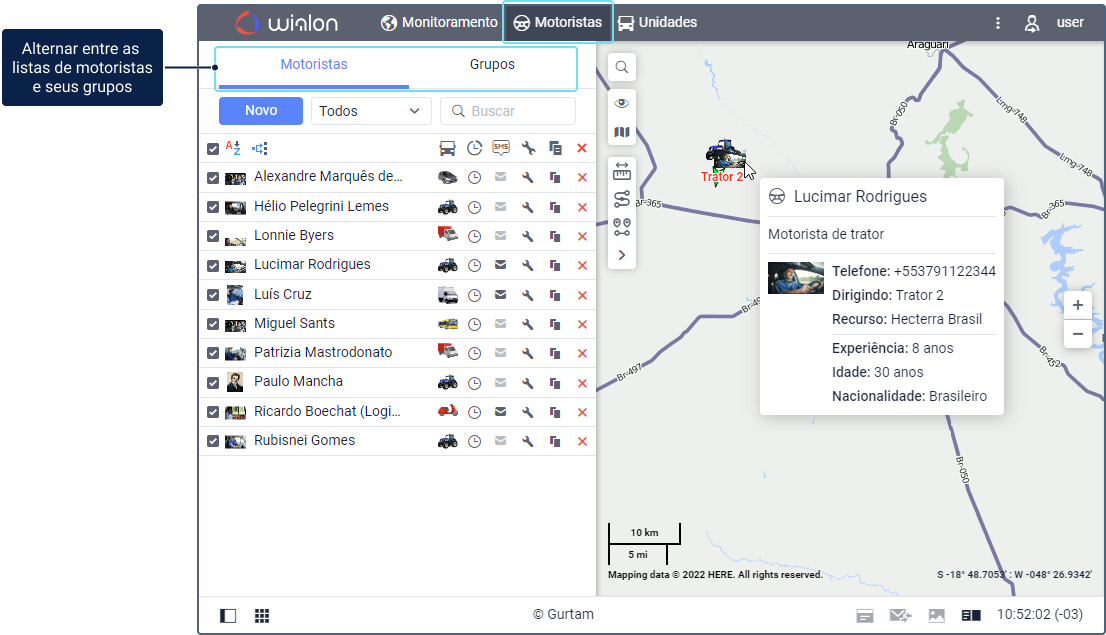Uncheck Miguel Sants checkbox

click(213, 325)
